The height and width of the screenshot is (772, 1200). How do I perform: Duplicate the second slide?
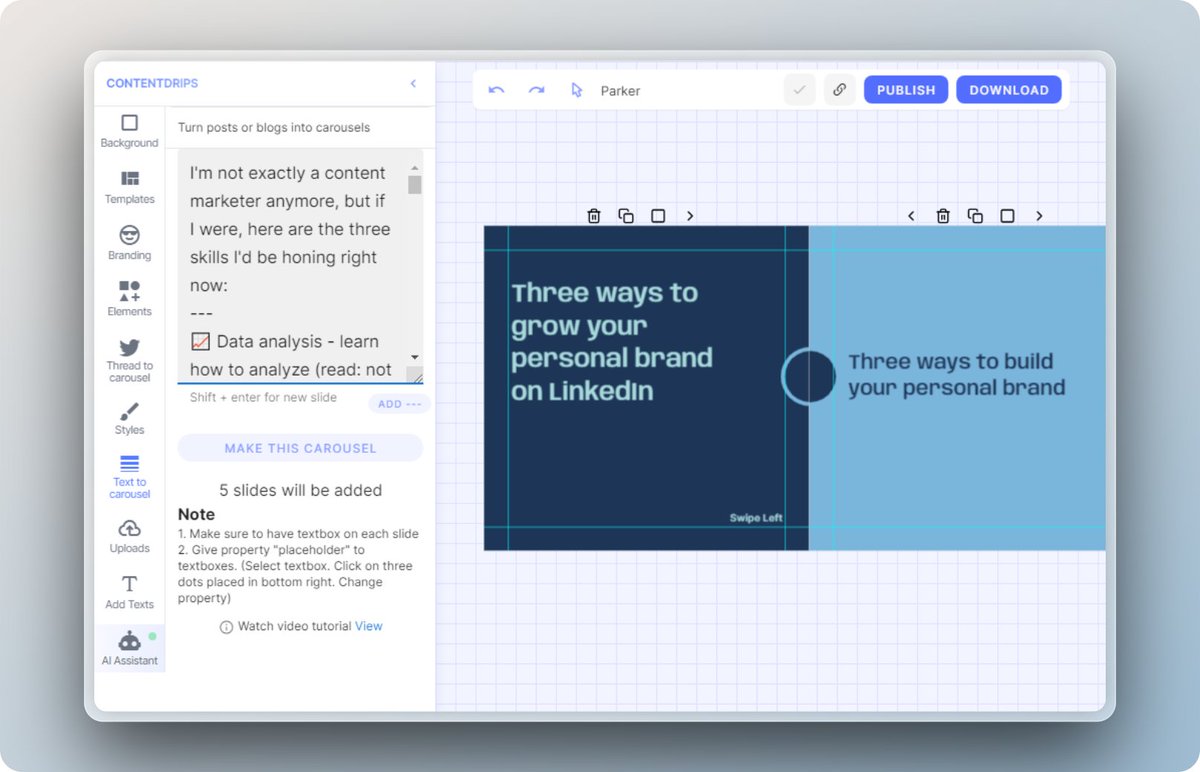975,216
